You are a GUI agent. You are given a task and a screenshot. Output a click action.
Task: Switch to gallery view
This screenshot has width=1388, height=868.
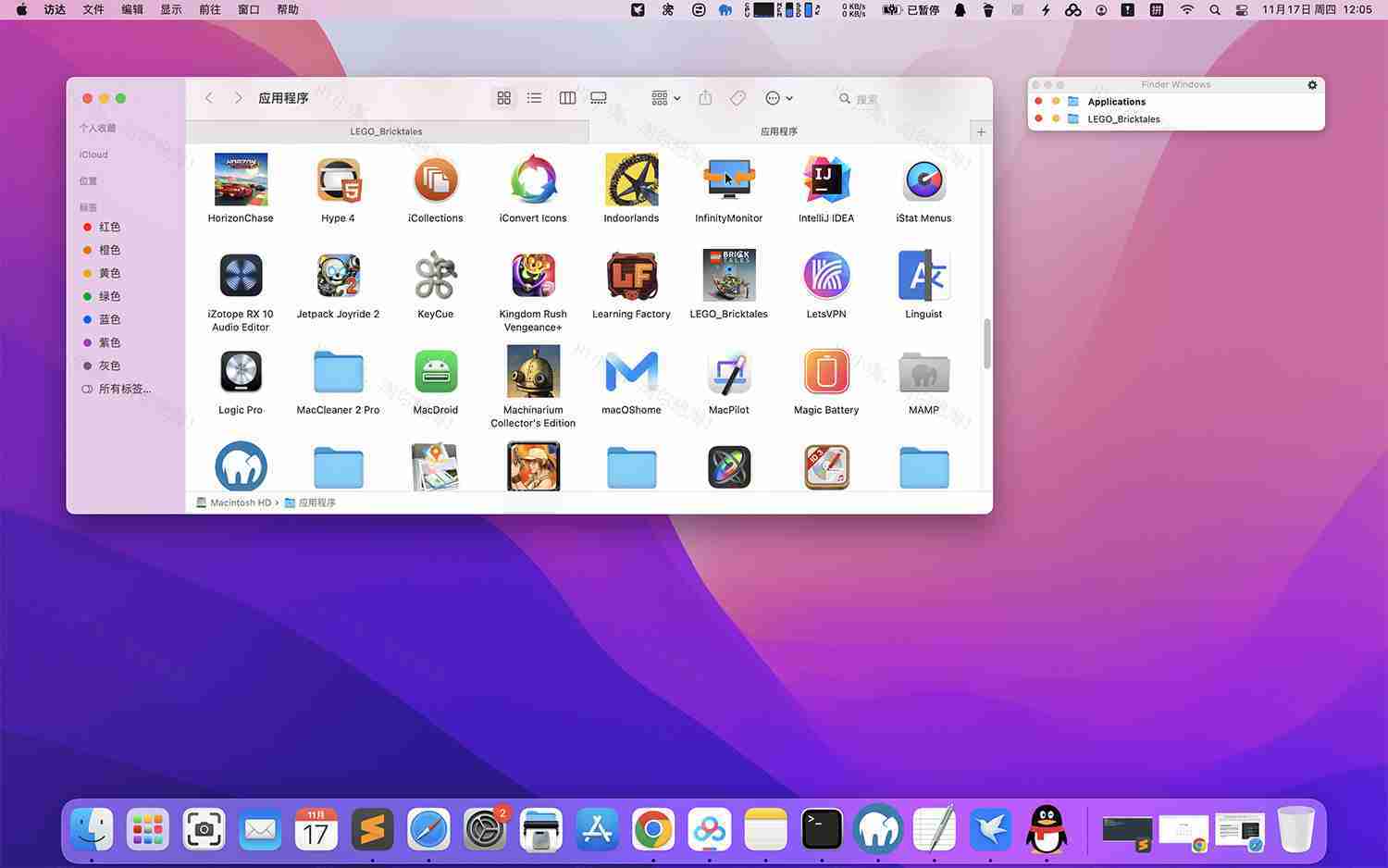599,98
